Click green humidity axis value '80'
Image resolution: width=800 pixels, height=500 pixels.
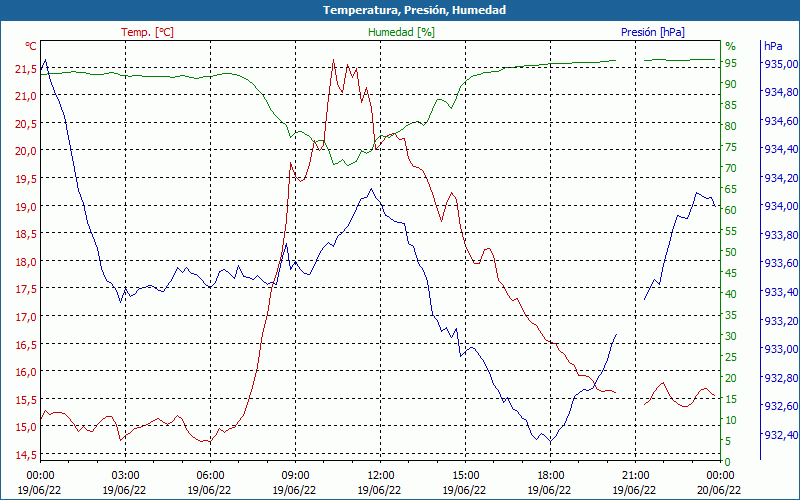[731, 126]
